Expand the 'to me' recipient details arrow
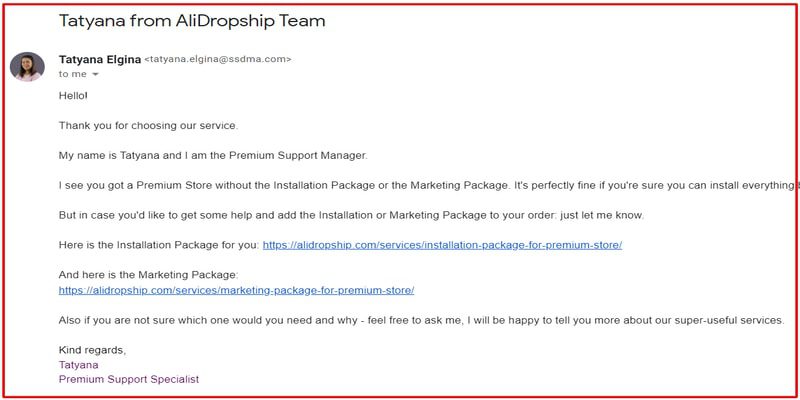This screenshot has height=400, width=800. click(x=95, y=74)
